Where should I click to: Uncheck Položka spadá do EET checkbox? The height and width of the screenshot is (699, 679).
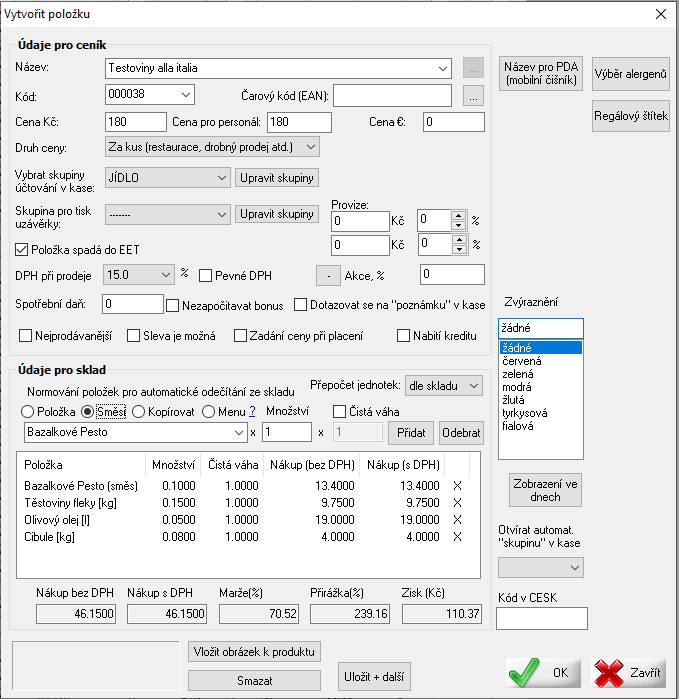pyautogui.click(x=23, y=249)
